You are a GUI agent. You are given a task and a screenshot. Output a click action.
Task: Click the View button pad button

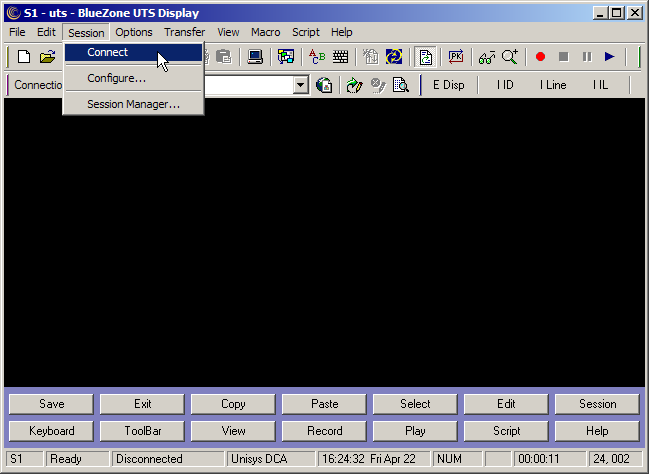[233, 431]
